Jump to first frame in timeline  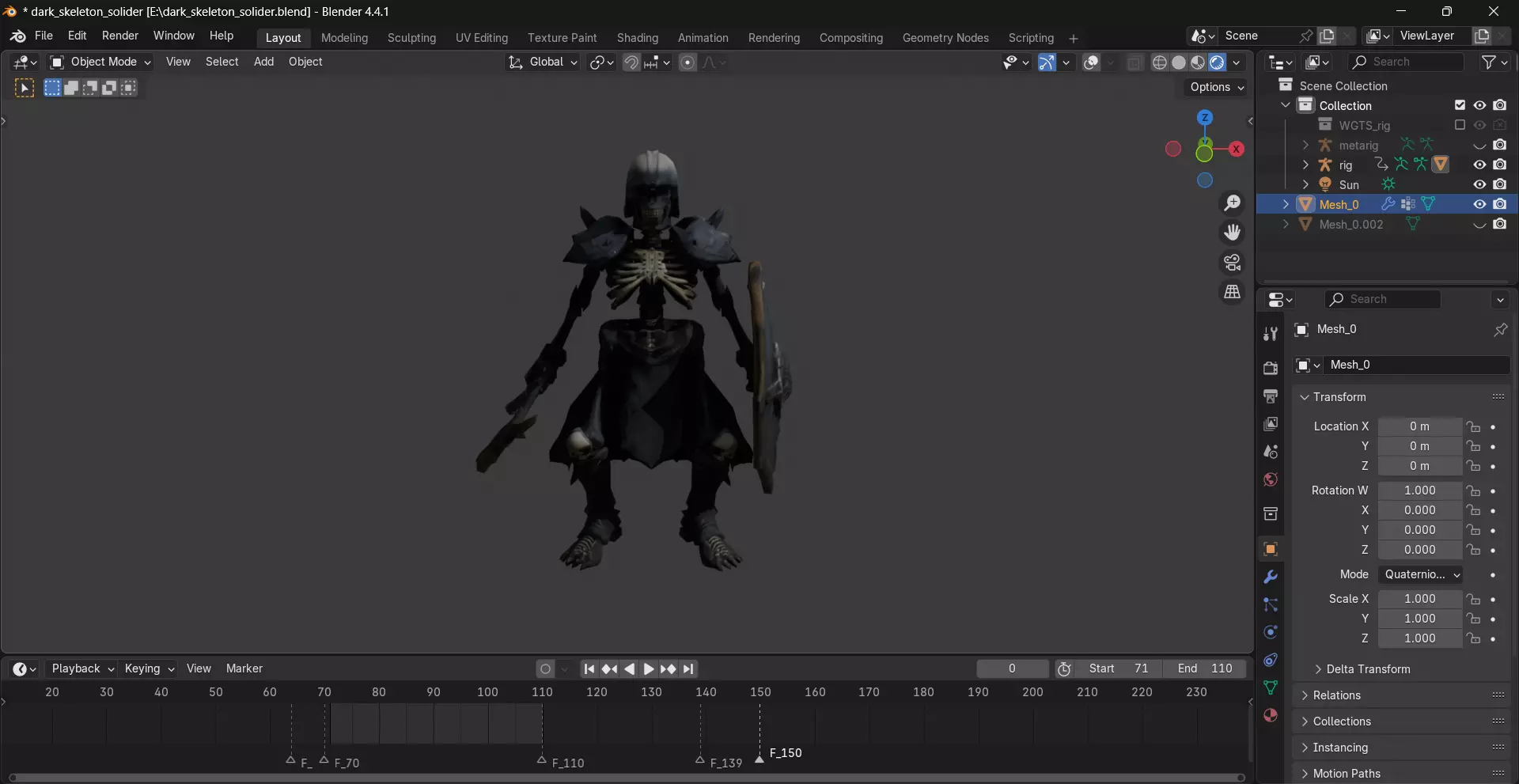tap(589, 669)
